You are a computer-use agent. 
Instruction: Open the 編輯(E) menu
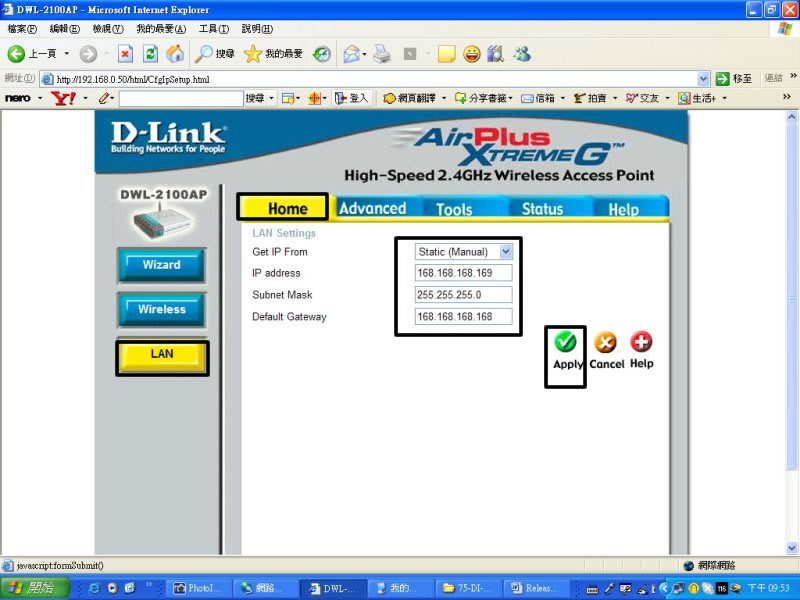tap(65, 29)
